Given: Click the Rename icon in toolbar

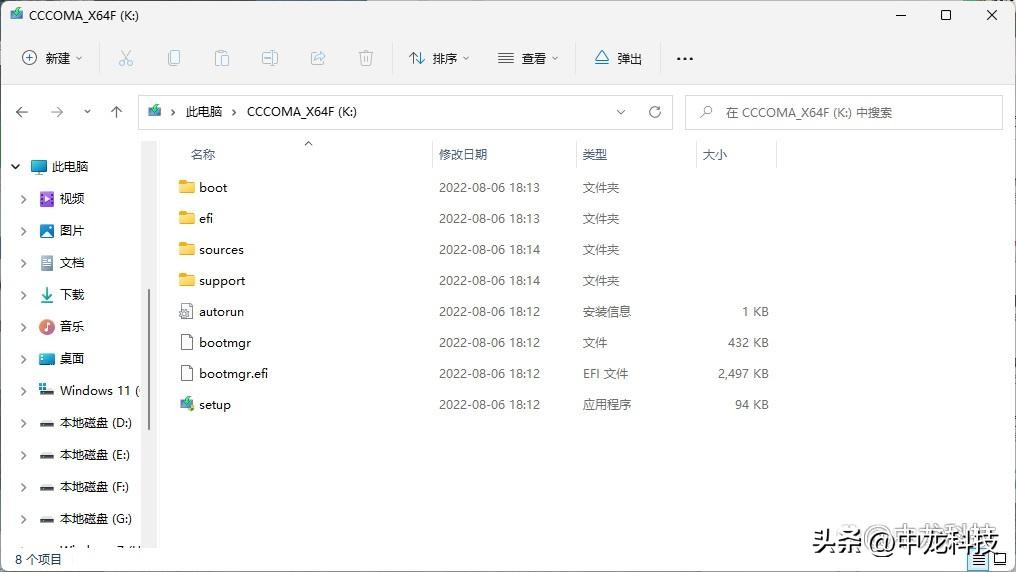Looking at the screenshot, I should point(270,58).
